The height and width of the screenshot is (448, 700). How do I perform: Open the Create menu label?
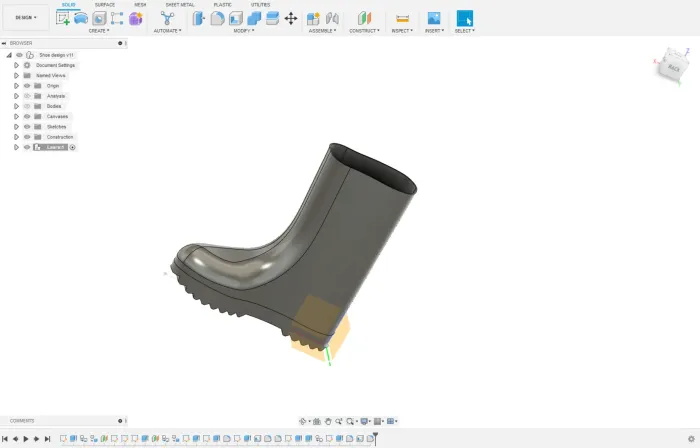(x=99, y=31)
